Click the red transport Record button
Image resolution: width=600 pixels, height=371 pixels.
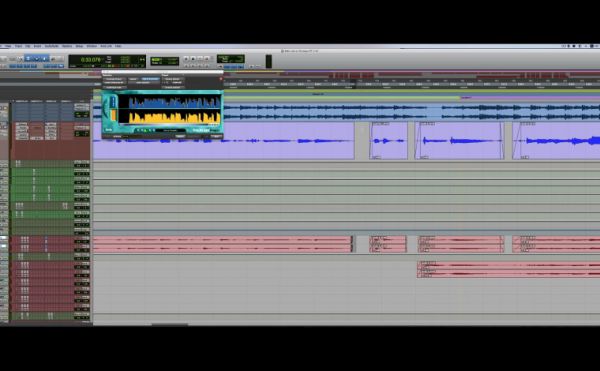click(x=207, y=59)
